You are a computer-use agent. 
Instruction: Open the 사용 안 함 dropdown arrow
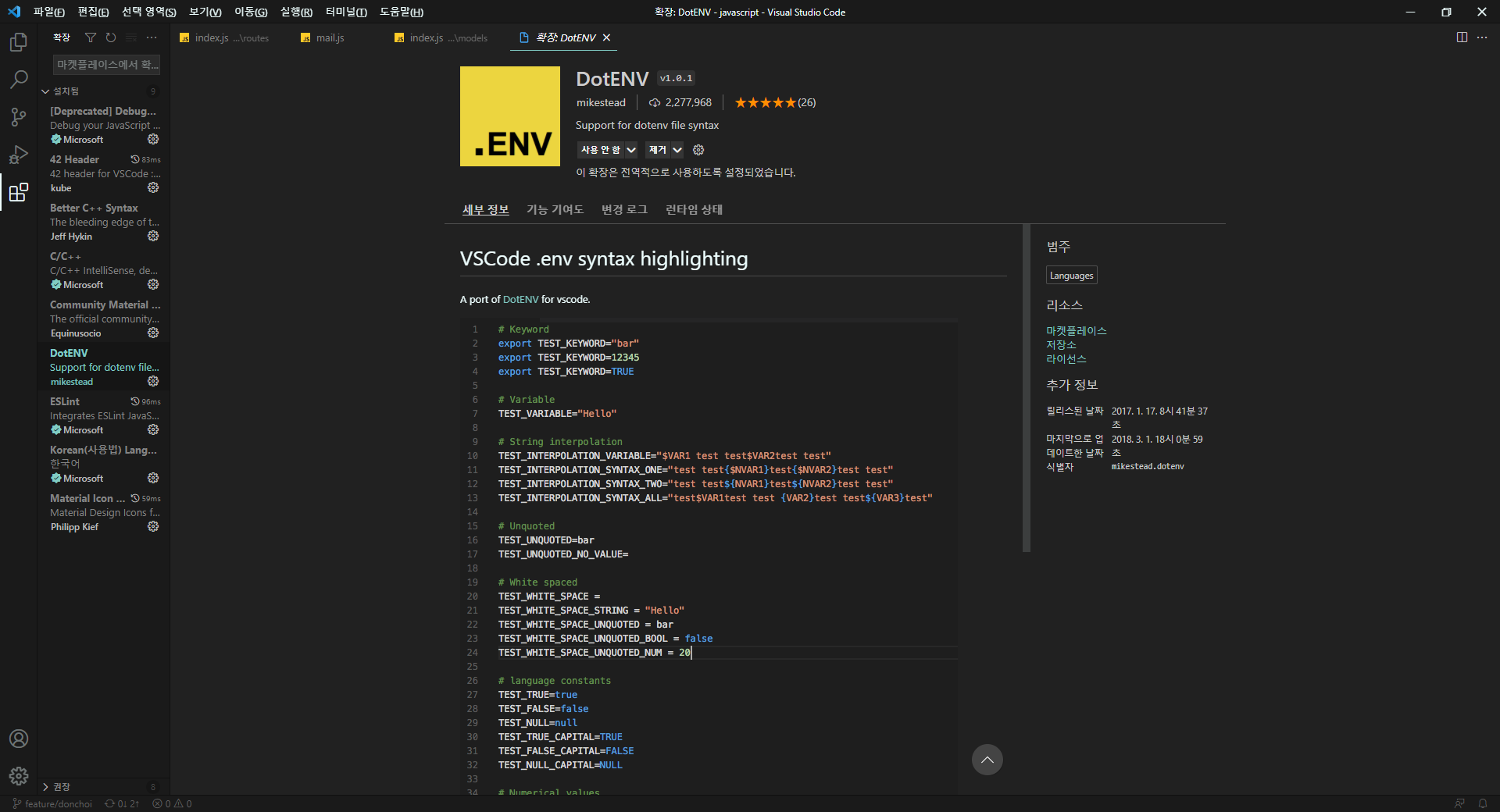tap(631, 150)
